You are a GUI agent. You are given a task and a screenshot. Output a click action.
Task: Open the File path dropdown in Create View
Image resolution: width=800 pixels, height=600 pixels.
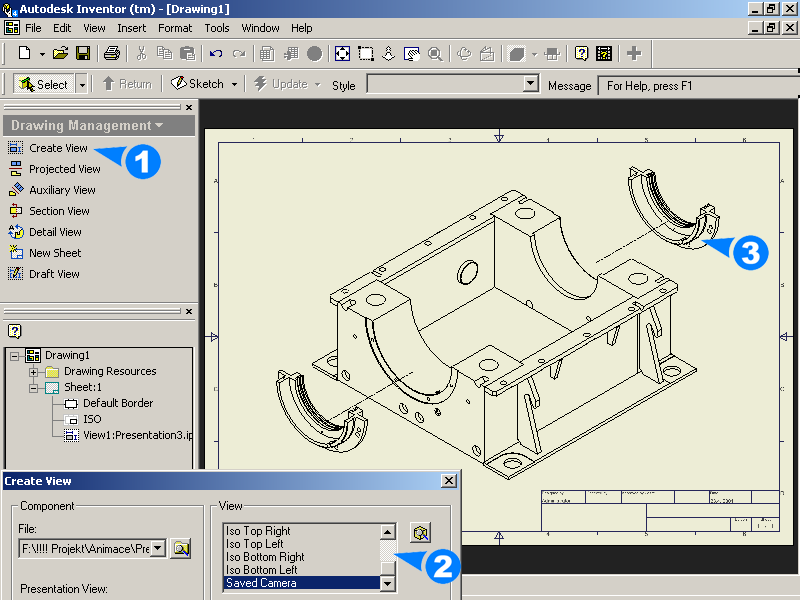tap(158, 548)
